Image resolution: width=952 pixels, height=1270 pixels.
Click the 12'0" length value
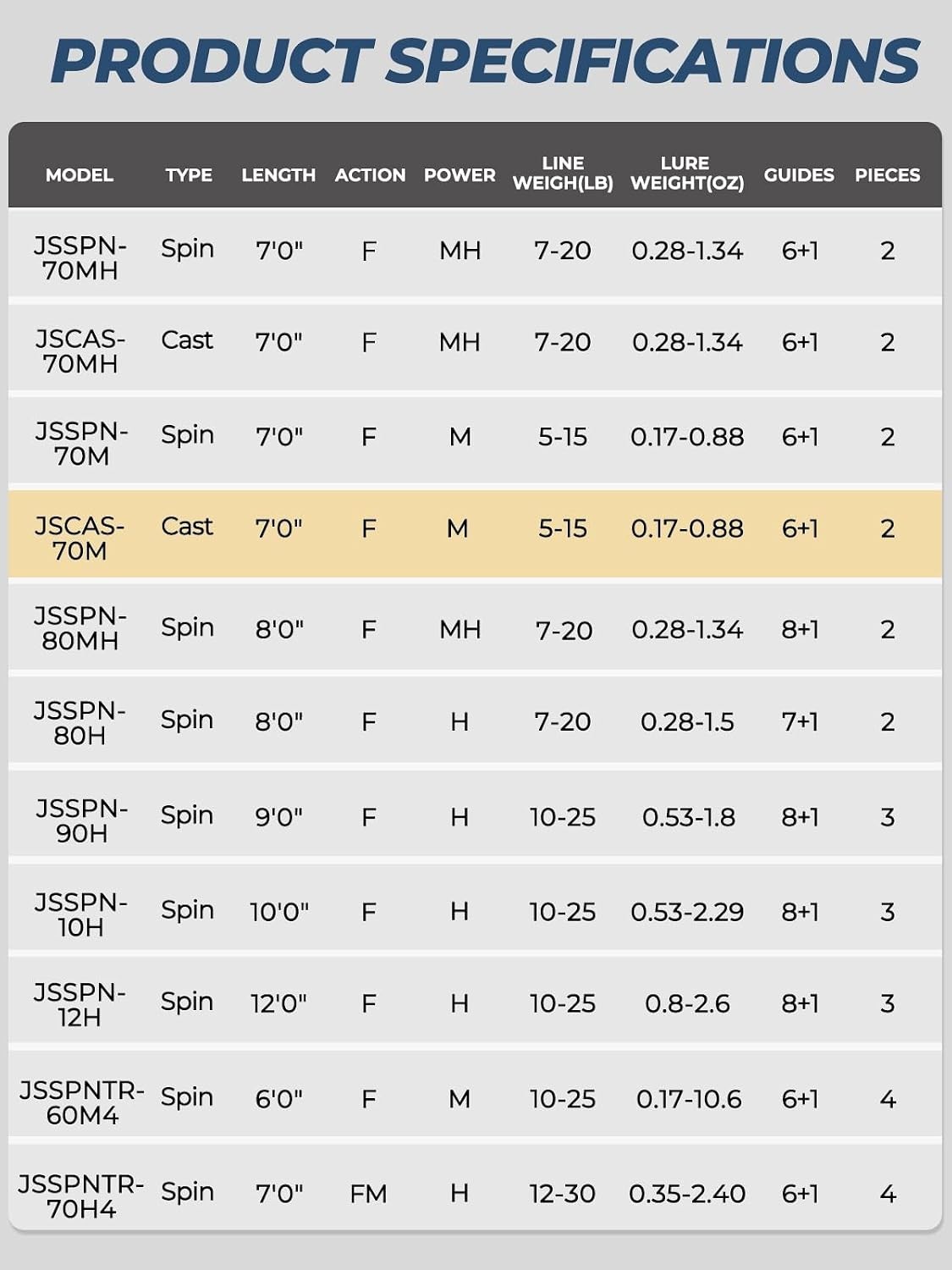tap(278, 1003)
